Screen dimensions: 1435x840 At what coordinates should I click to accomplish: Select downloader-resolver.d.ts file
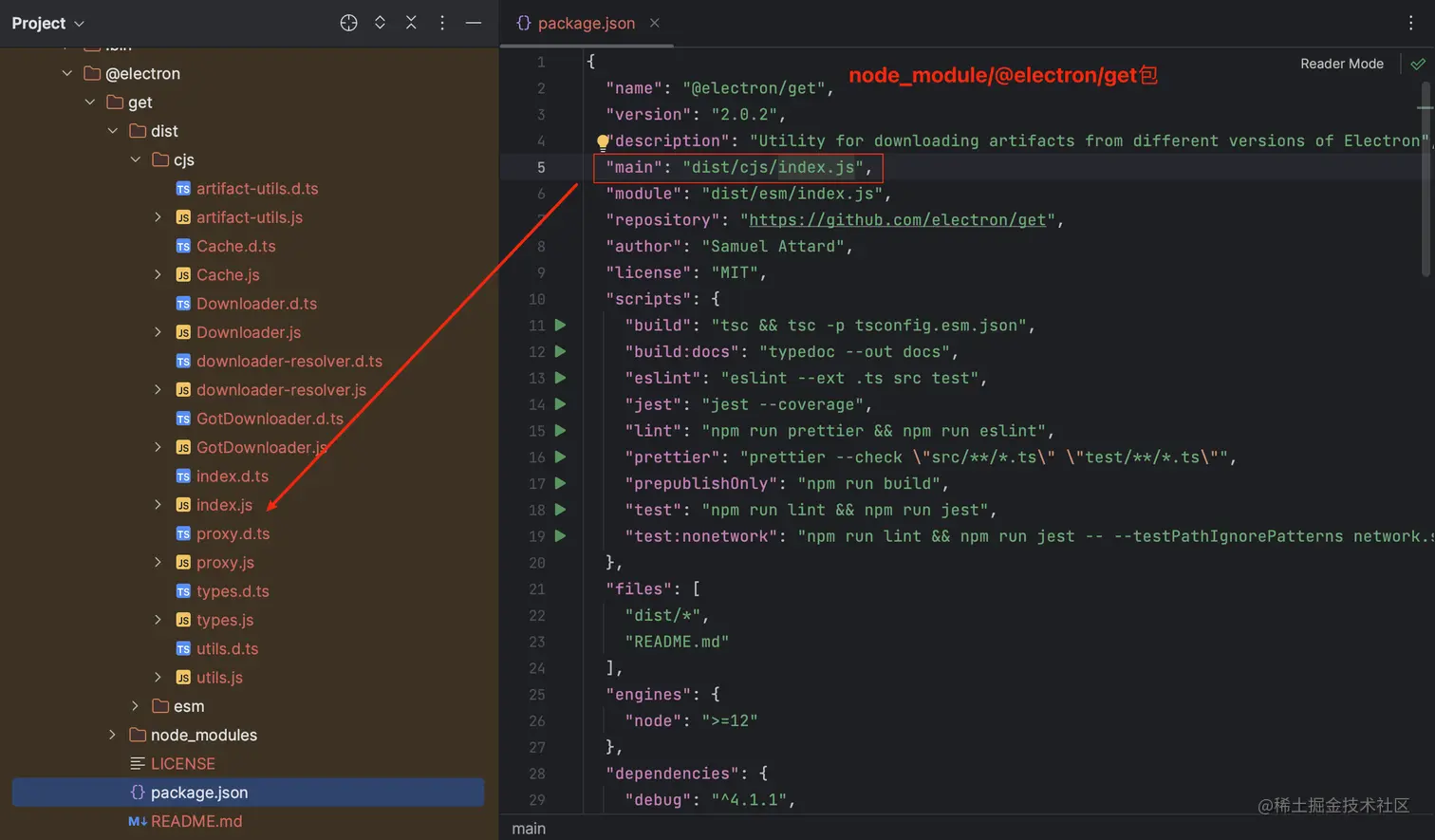(x=289, y=361)
